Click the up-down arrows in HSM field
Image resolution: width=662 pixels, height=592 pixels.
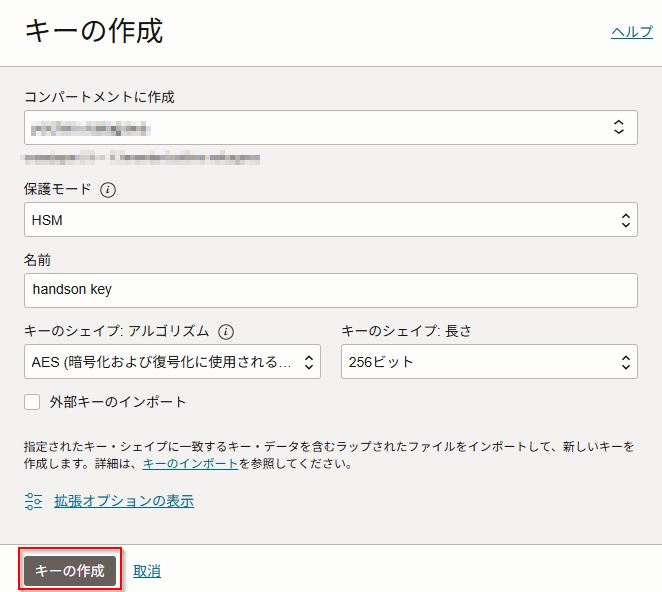click(626, 220)
